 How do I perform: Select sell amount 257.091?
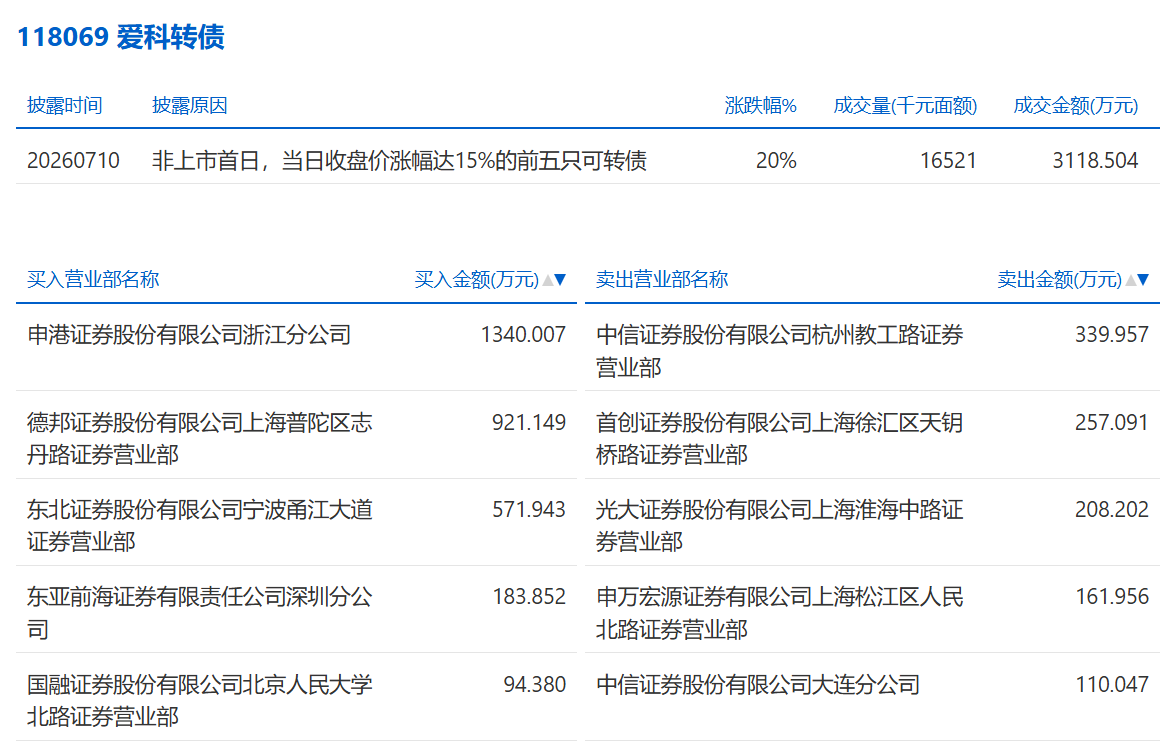1112,422
